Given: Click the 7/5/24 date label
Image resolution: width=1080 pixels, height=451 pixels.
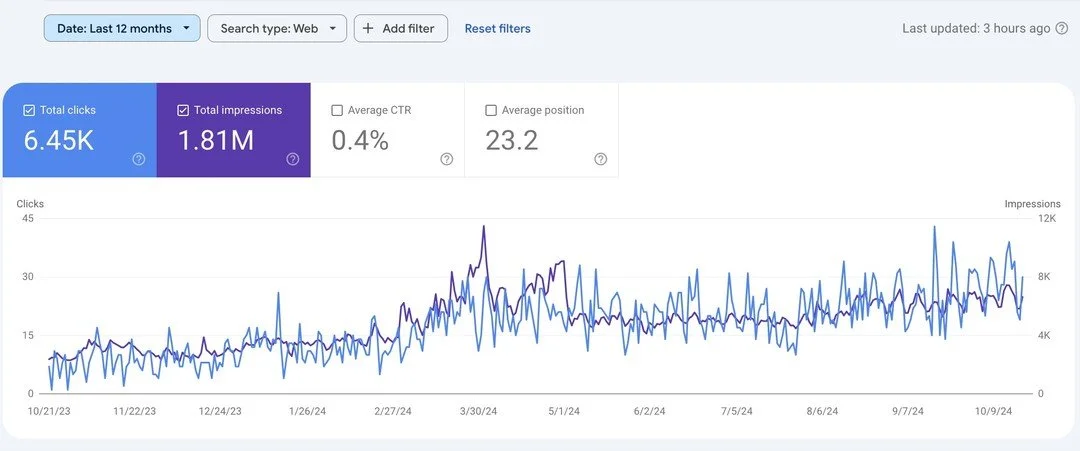Looking at the screenshot, I should [x=737, y=411].
